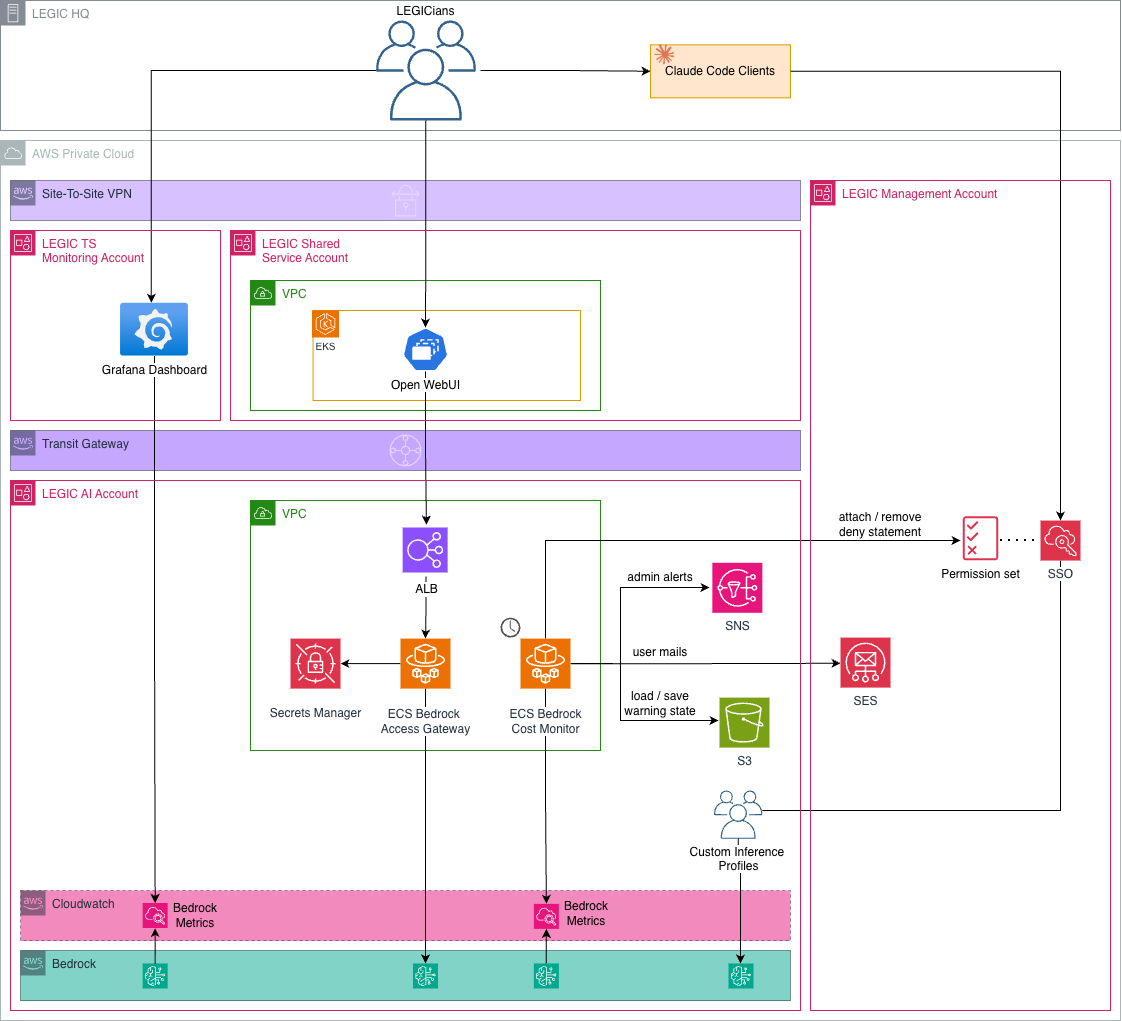Select the SES email icon
Screen dimensions: 1122x1021
(865, 663)
